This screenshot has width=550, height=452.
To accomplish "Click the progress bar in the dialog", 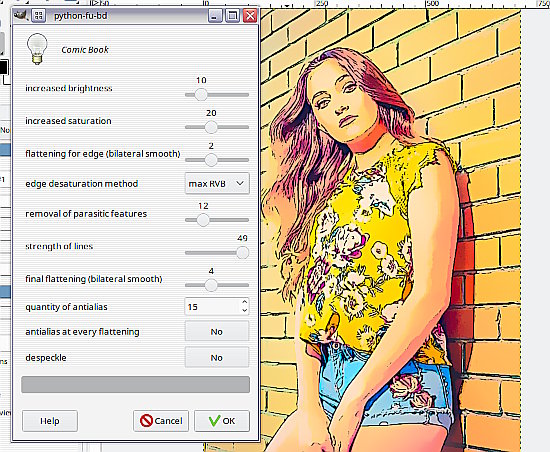I will click(x=135, y=385).
